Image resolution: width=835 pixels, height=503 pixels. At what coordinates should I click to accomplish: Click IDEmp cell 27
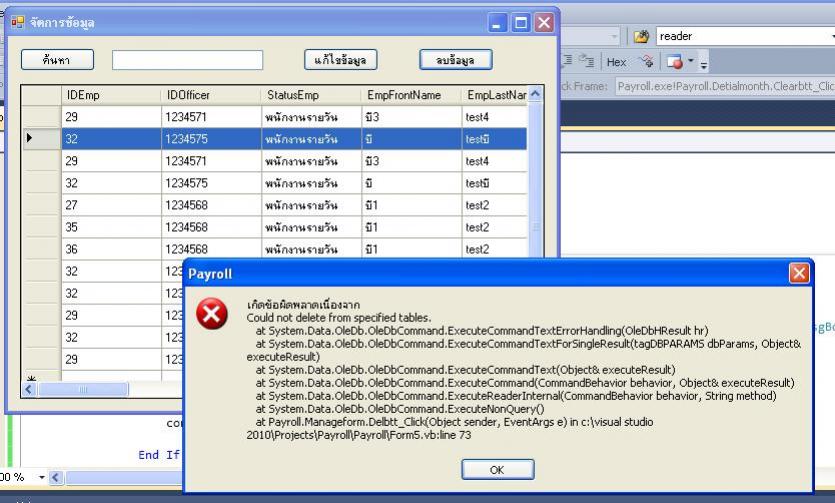pyautogui.click(x=111, y=205)
